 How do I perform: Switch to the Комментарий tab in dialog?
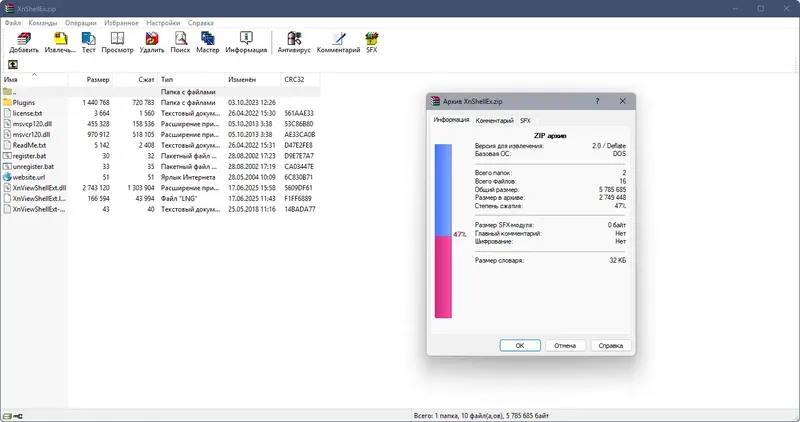tap(494, 121)
